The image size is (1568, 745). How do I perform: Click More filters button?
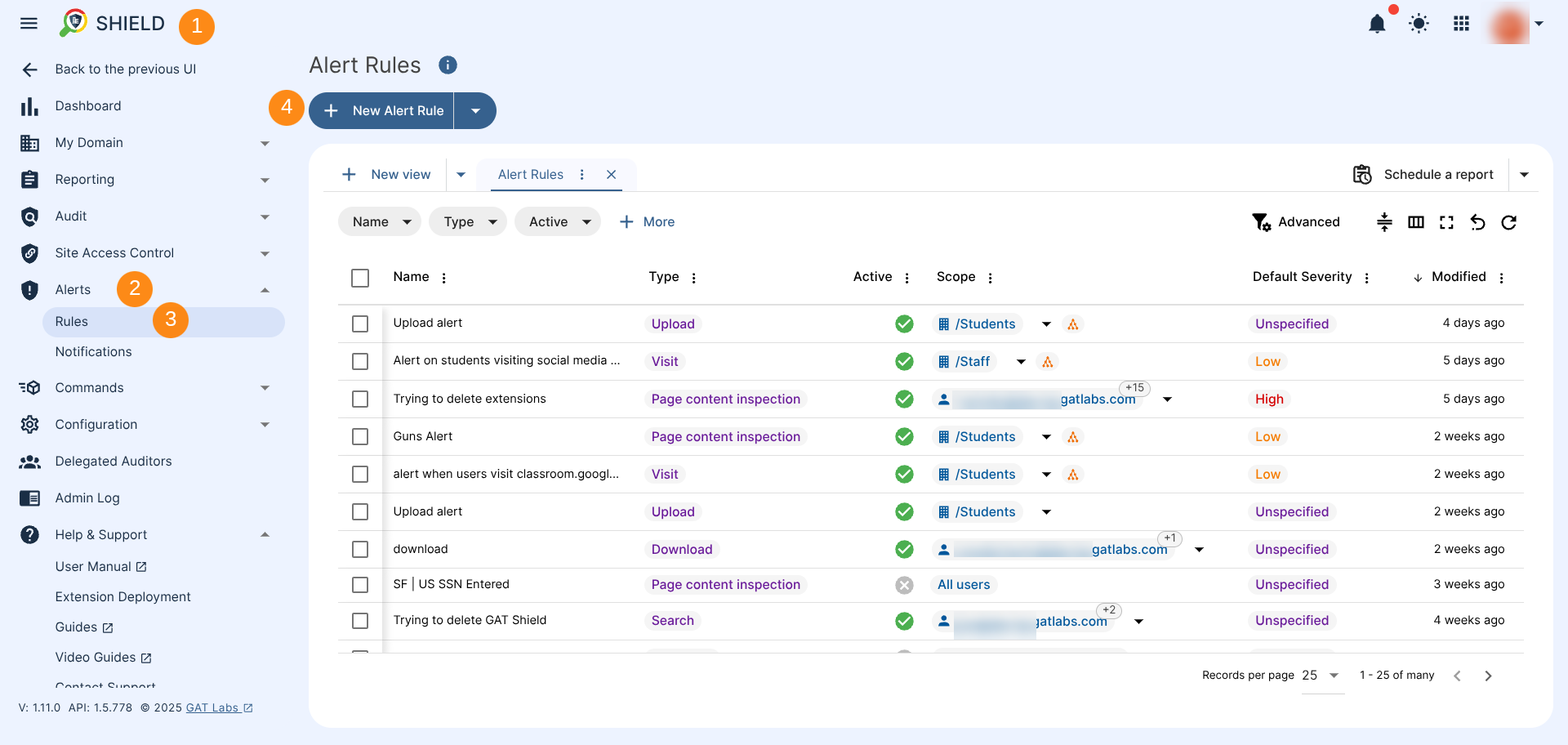point(647,222)
